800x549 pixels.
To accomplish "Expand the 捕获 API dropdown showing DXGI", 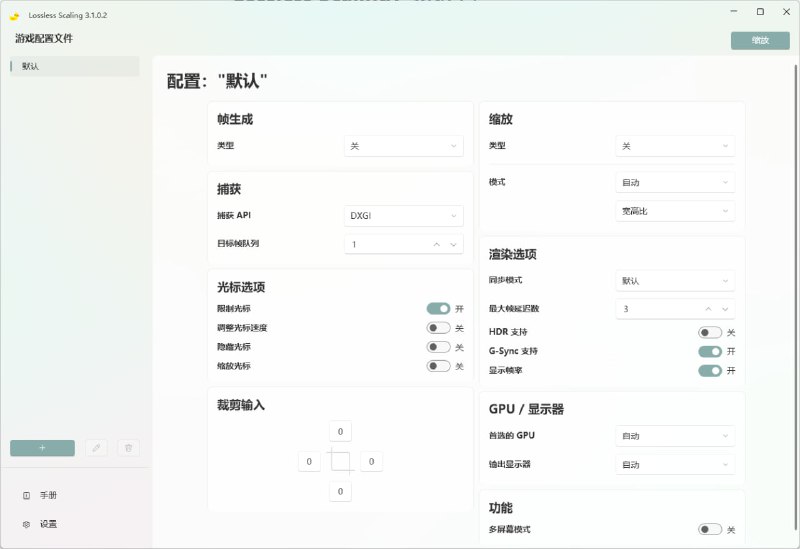I will click(x=403, y=215).
